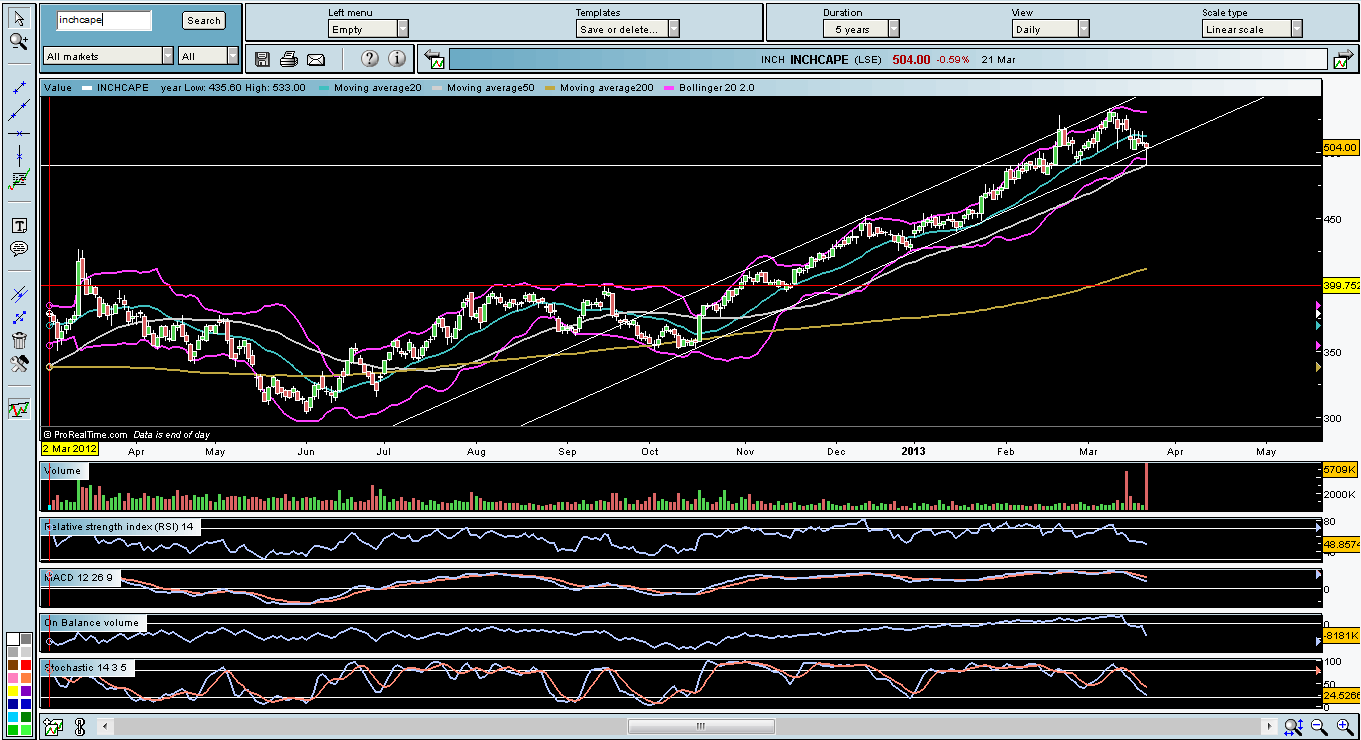Click the 5709K volume value label
The image size is (1361, 740).
click(x=1339, y=469)
